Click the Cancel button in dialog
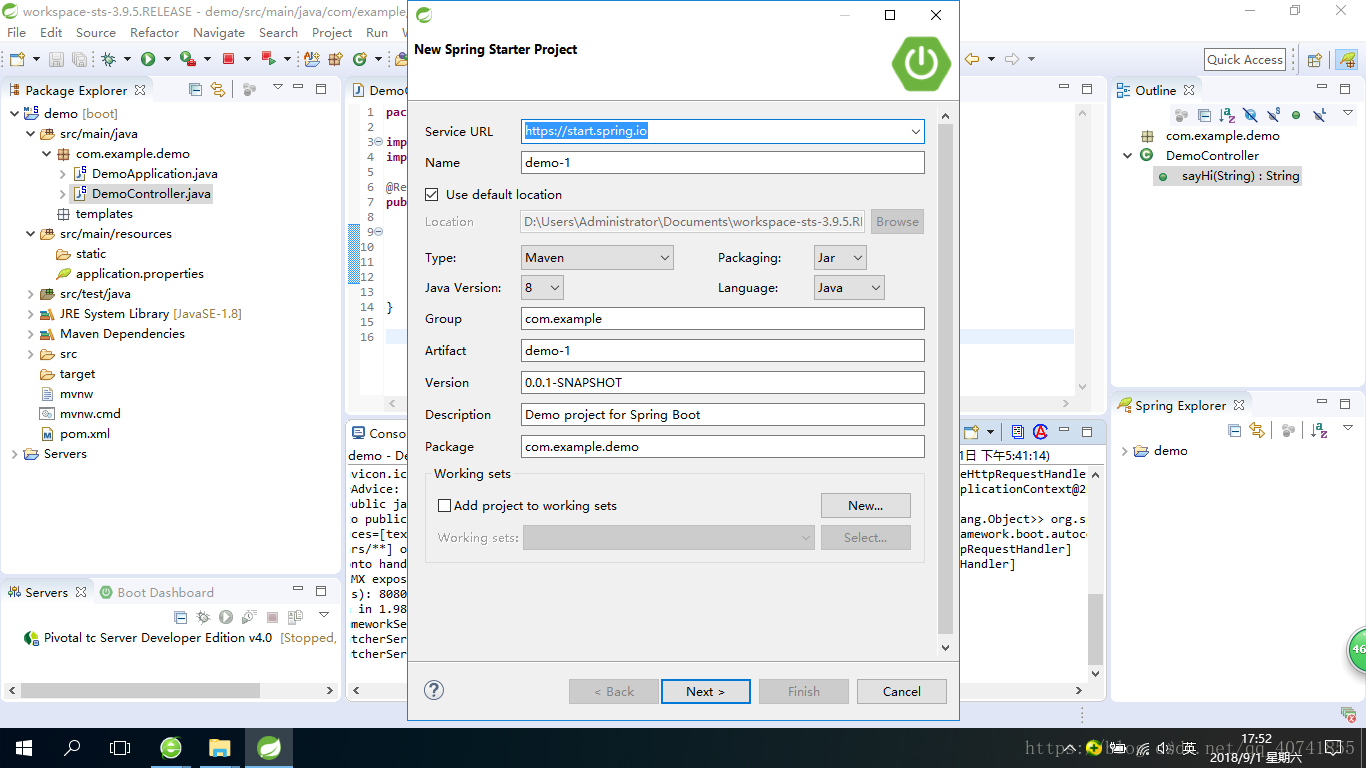Image resolution: width=1366 pixels, height=768 pixels. pos(902,691)
